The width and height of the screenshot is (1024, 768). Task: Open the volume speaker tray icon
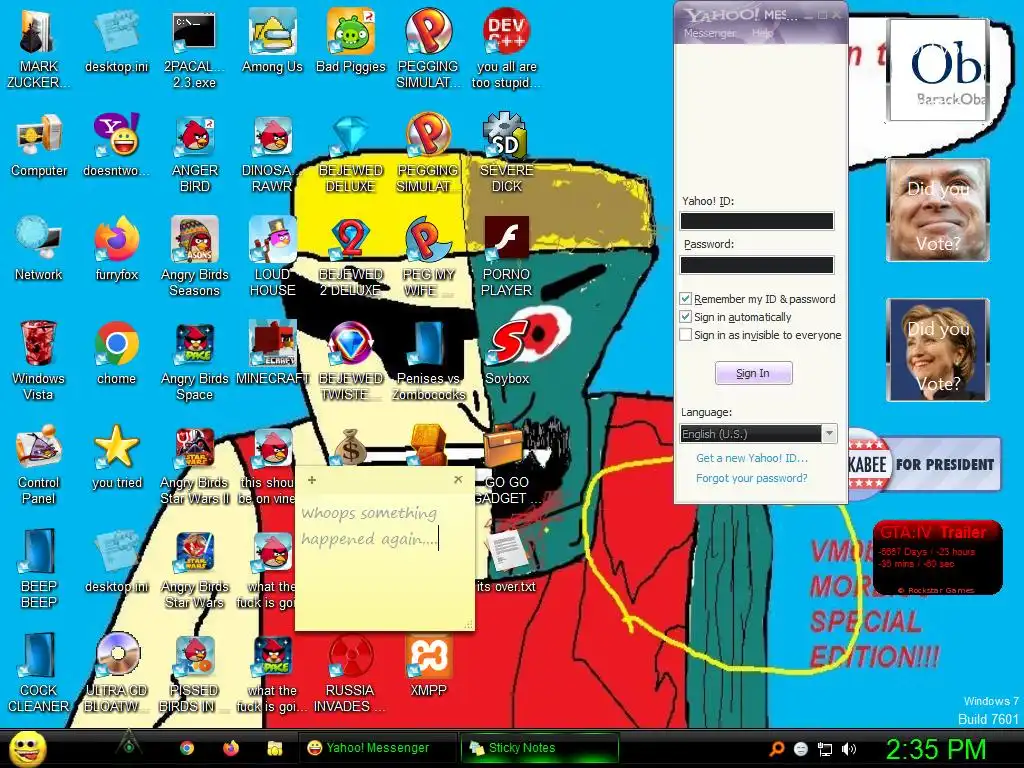[x=848, y=749]
